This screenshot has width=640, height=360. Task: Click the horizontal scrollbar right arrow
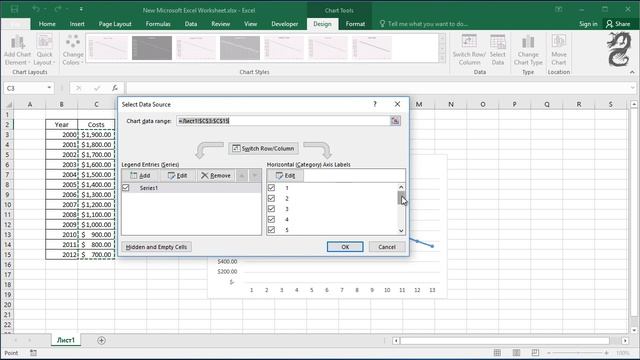tap(625, 340)
